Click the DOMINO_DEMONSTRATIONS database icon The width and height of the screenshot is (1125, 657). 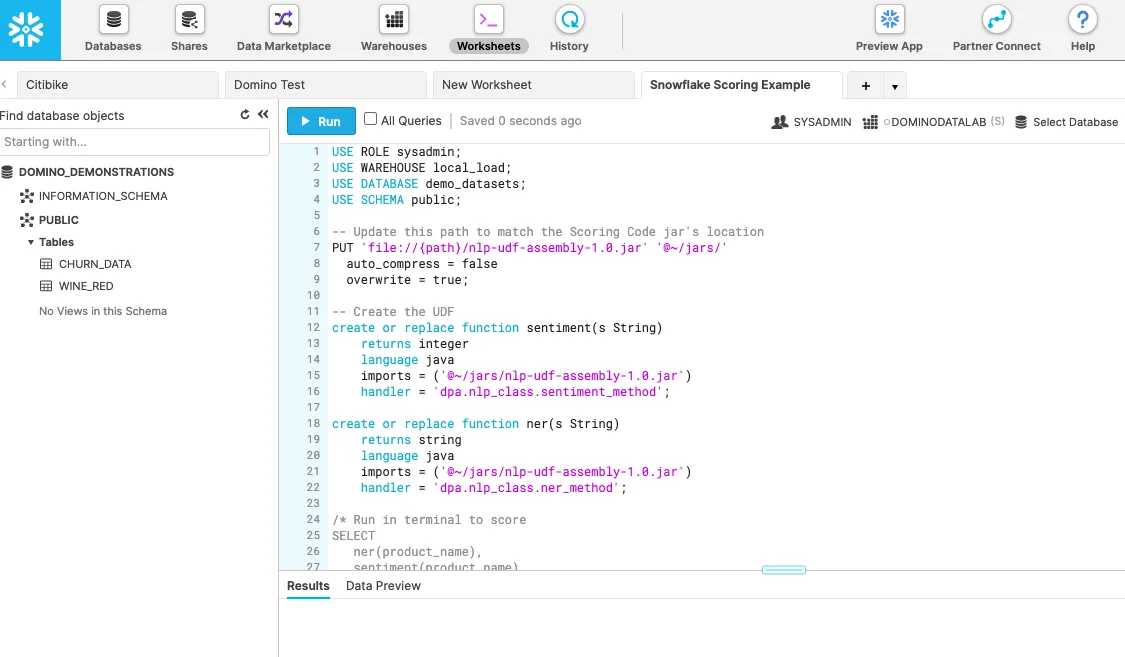pos(7,172)
